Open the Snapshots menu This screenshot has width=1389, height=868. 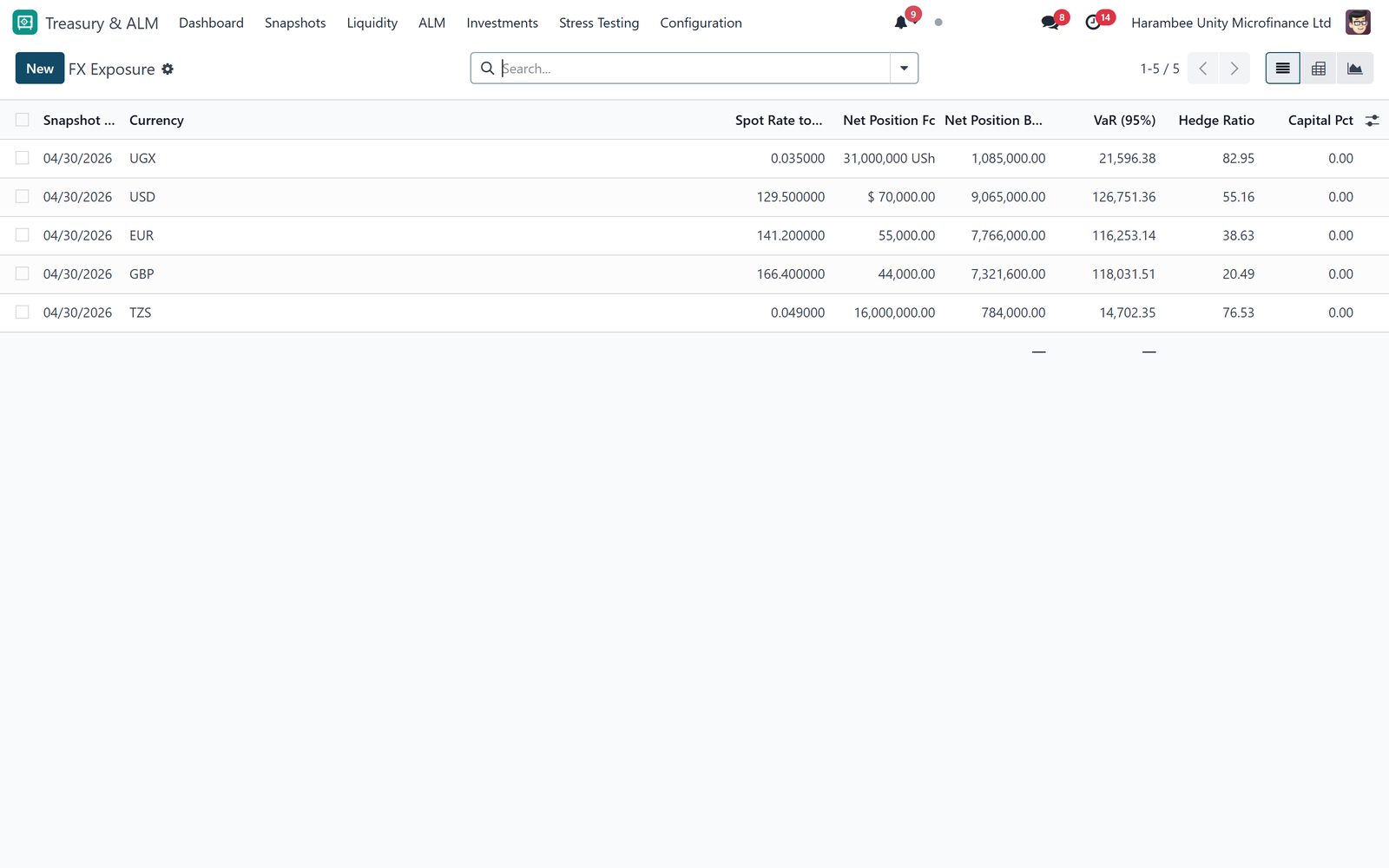[295, 23]
